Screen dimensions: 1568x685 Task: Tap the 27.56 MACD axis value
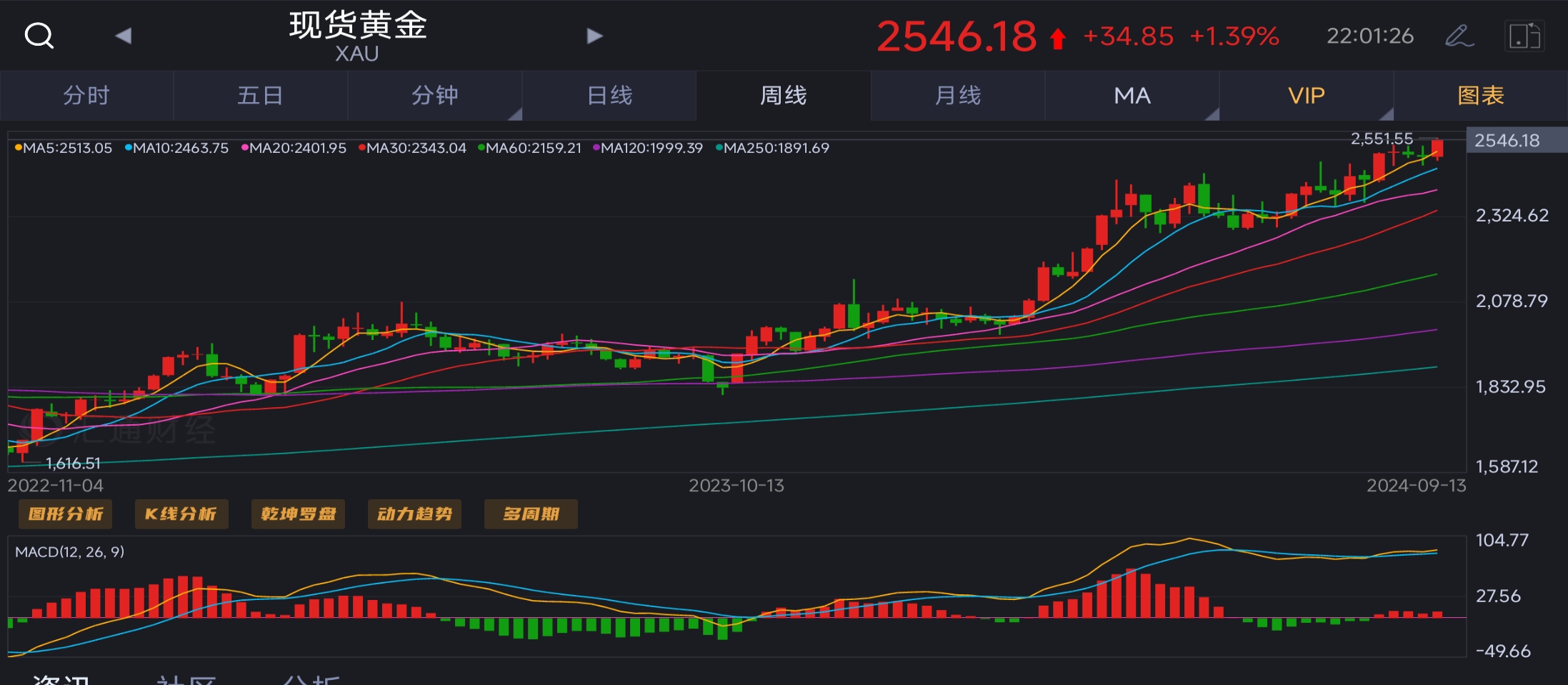pos(1499,596)
